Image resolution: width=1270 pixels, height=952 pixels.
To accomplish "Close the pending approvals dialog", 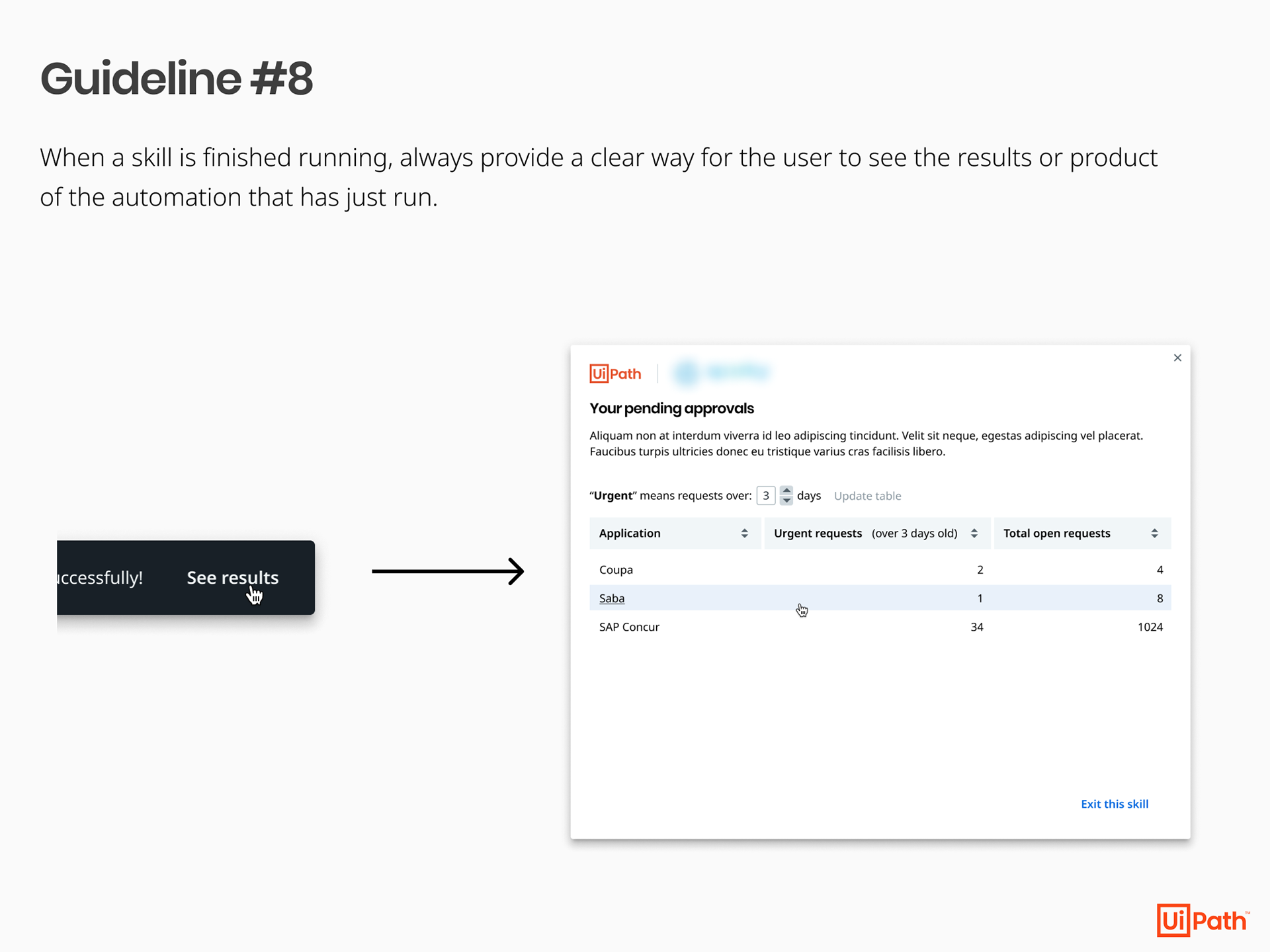I will tap(1177, 358).
